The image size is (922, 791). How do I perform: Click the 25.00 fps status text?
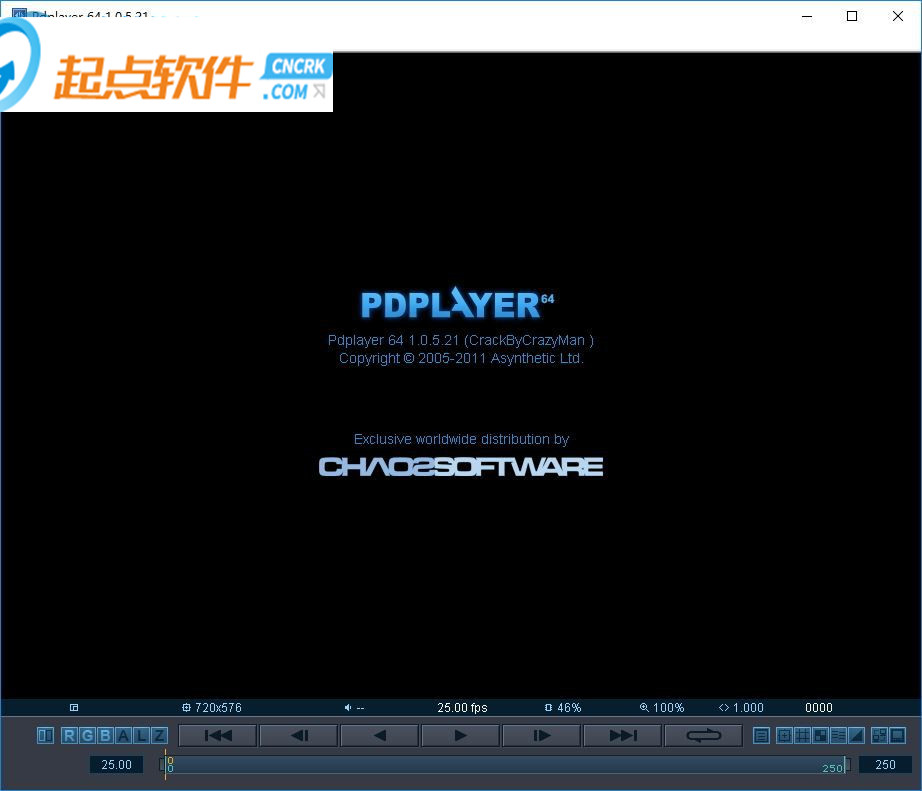tap(462, 707)
